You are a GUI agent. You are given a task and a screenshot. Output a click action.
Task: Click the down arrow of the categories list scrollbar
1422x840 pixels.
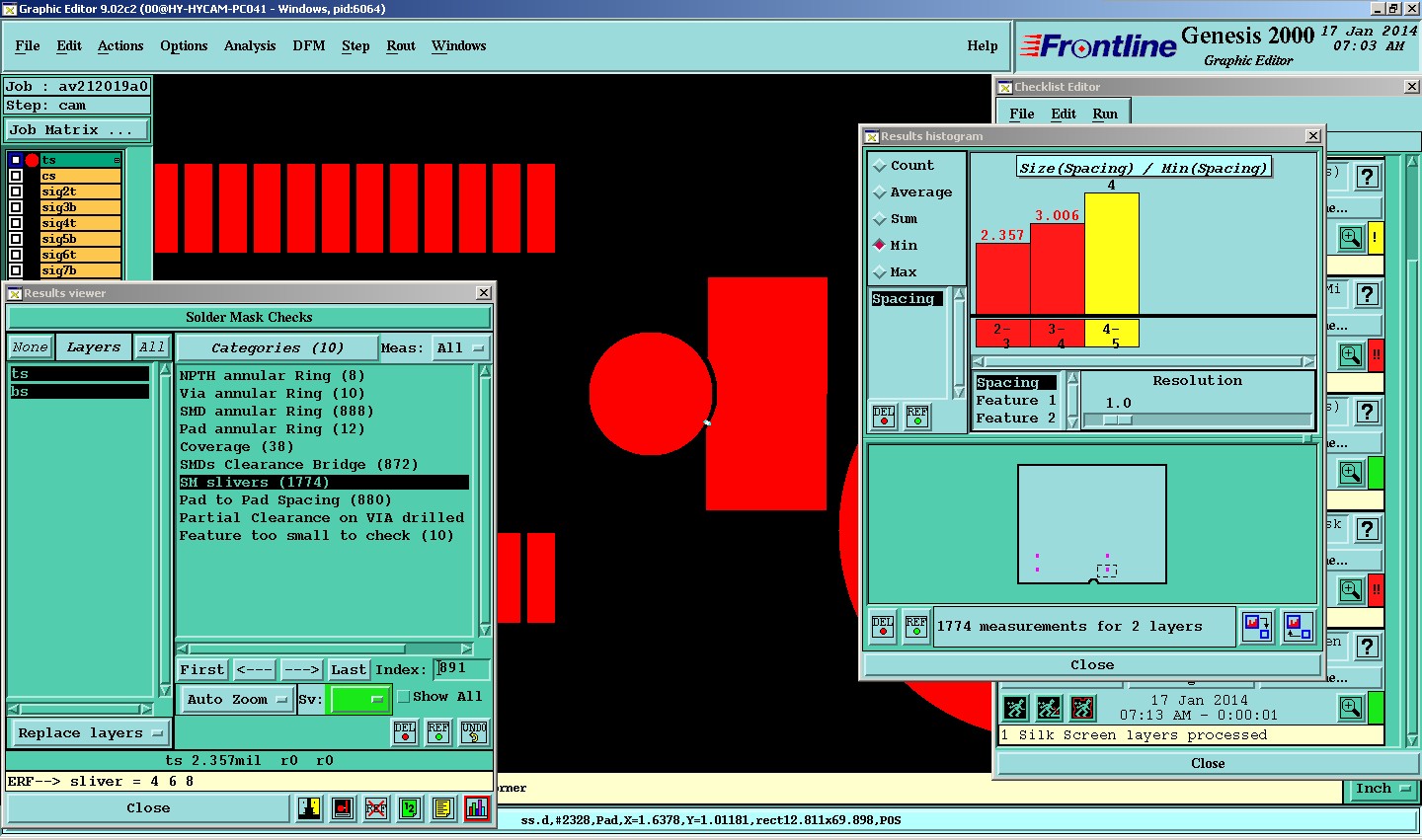click(x=485, y=630)
